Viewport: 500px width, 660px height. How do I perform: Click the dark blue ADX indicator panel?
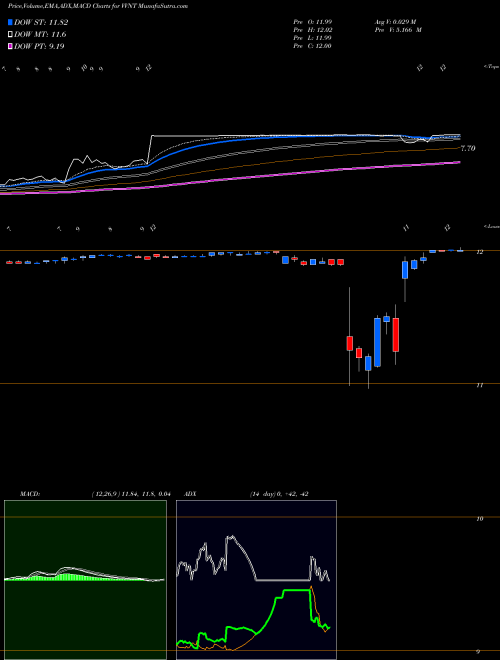(x=256, y=580)
